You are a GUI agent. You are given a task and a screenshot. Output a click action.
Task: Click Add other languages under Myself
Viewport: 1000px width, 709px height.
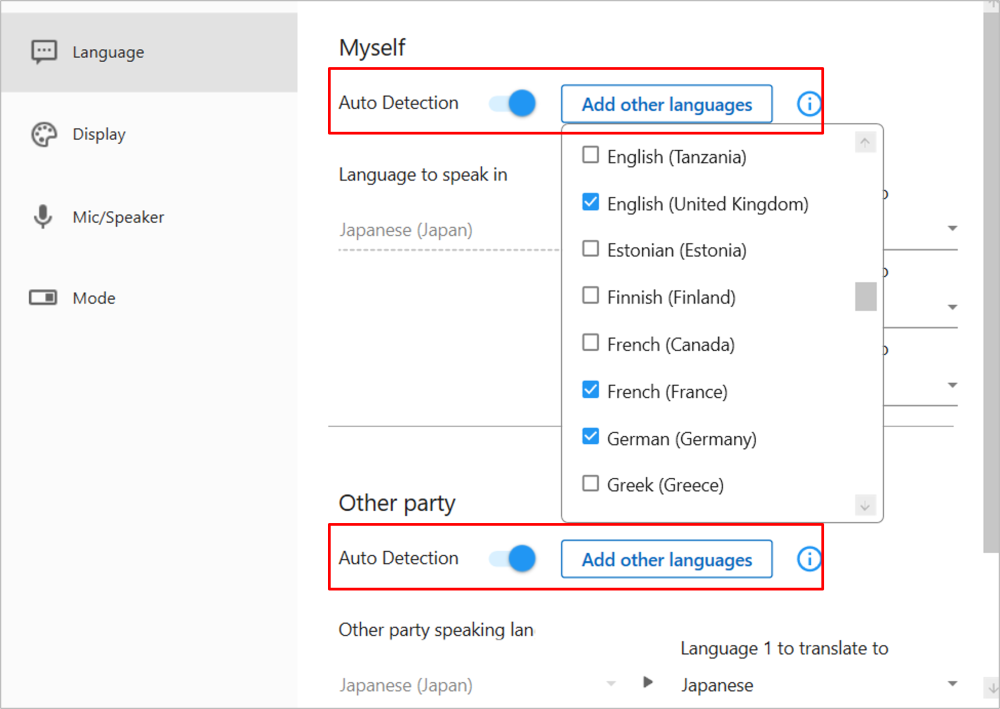(666, 104)
